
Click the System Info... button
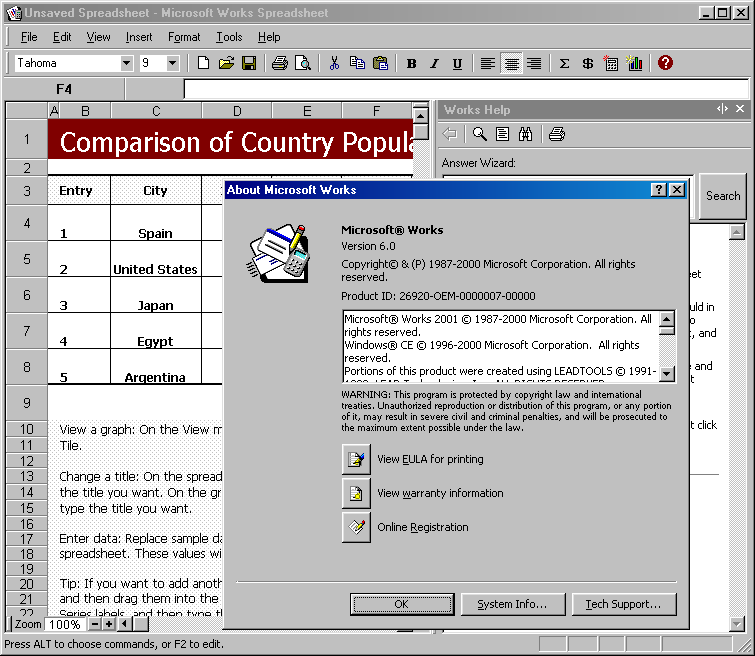[513, 604]
